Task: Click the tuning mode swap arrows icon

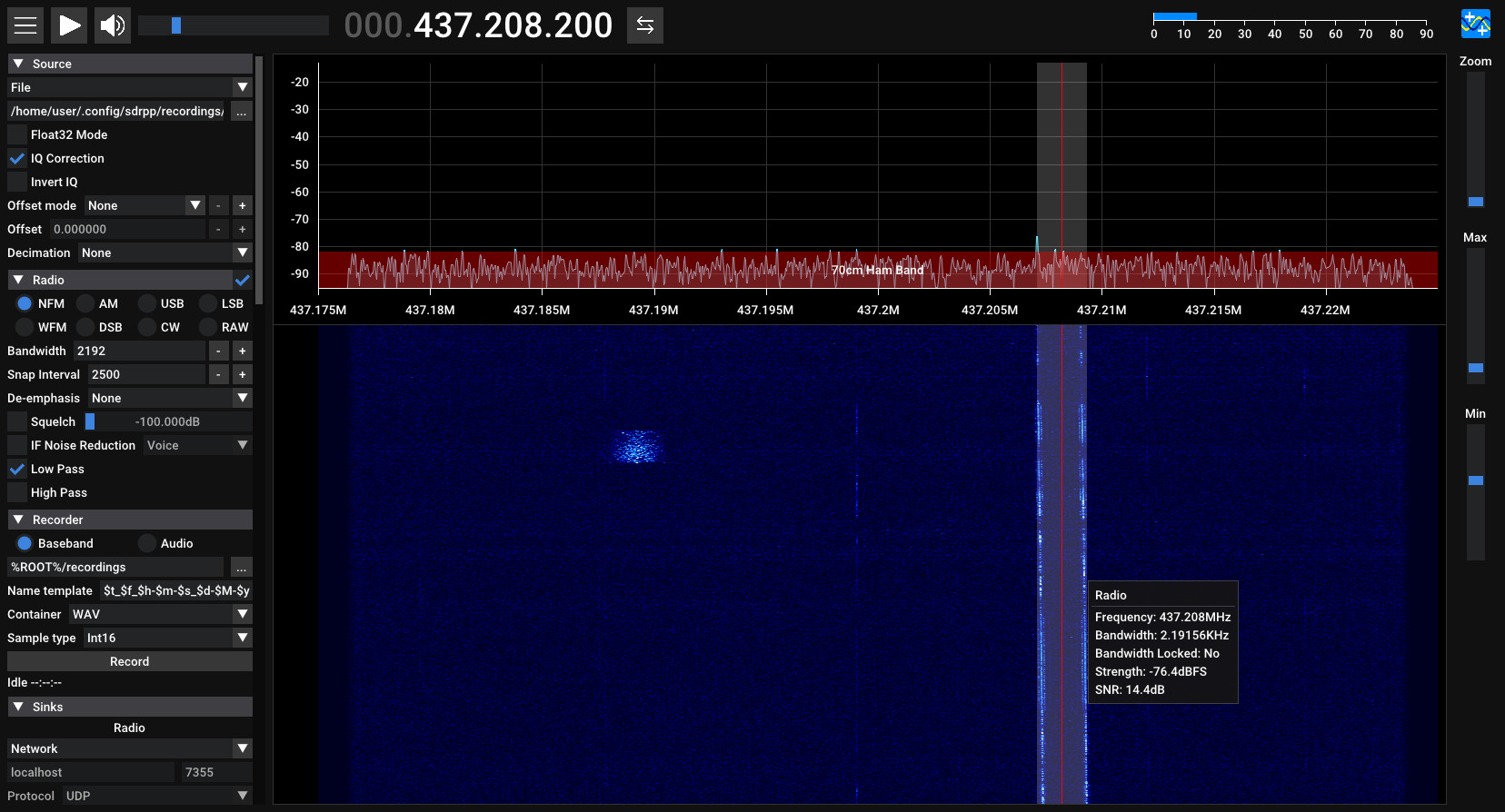Action: pos(644,25)
